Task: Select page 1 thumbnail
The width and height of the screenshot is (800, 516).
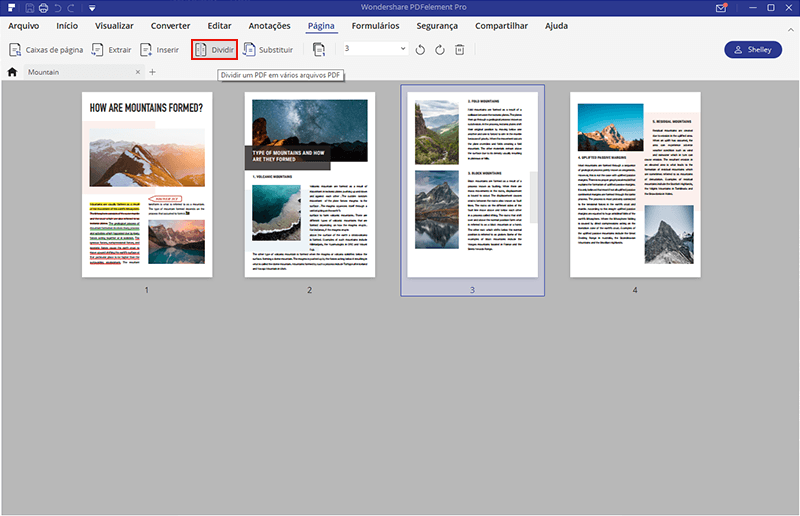Action: click(147, 185)
